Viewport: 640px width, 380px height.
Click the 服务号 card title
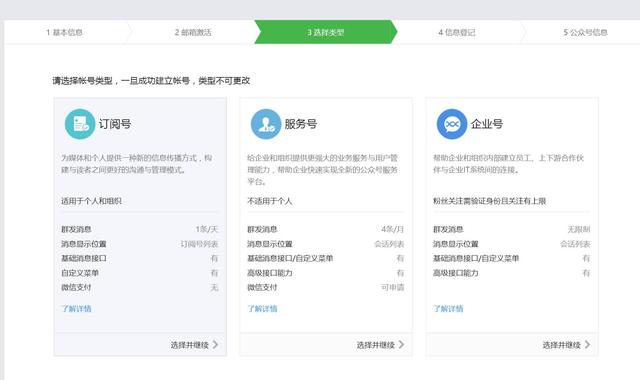point(301,124)
